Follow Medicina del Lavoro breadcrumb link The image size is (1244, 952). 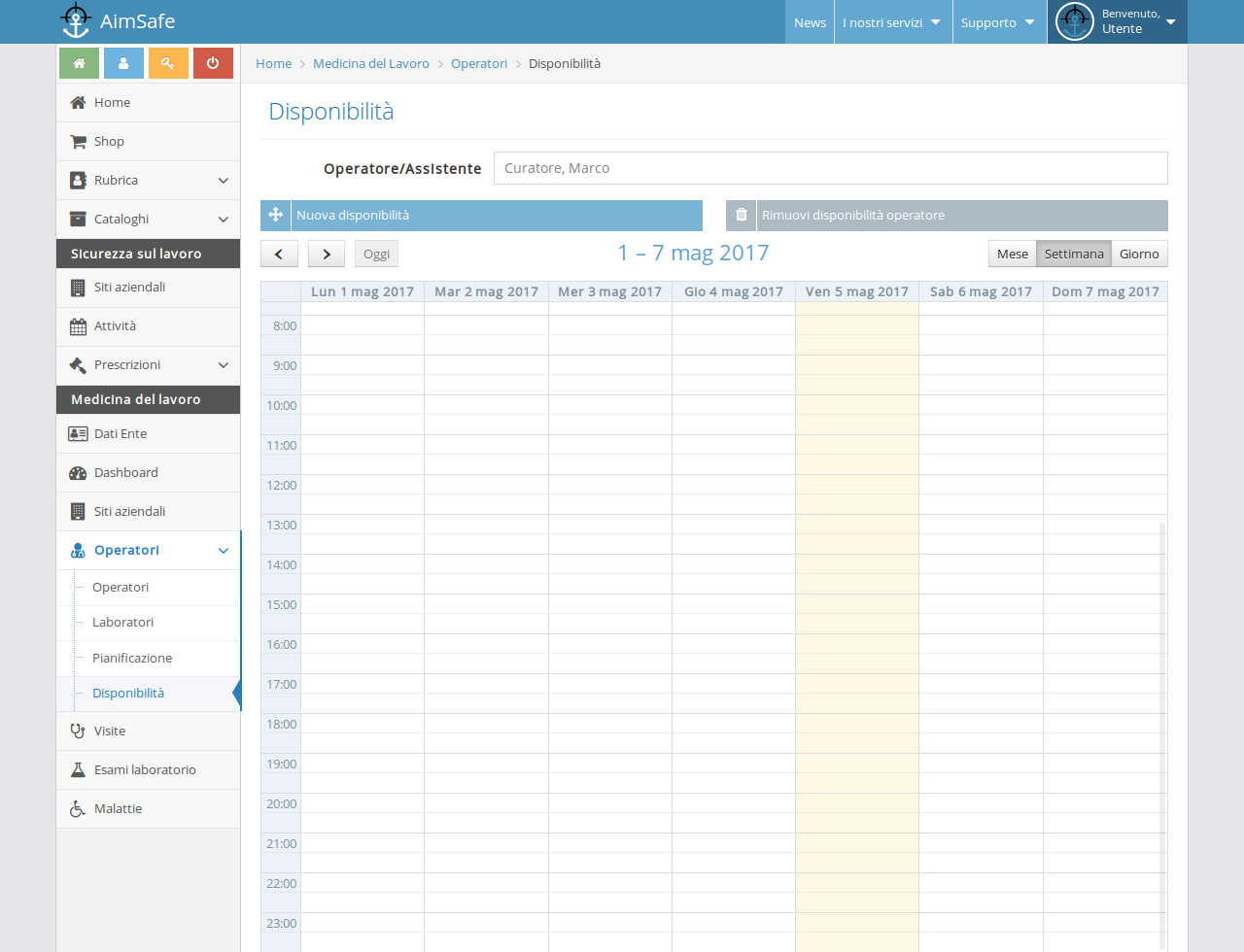click(371, 64)
